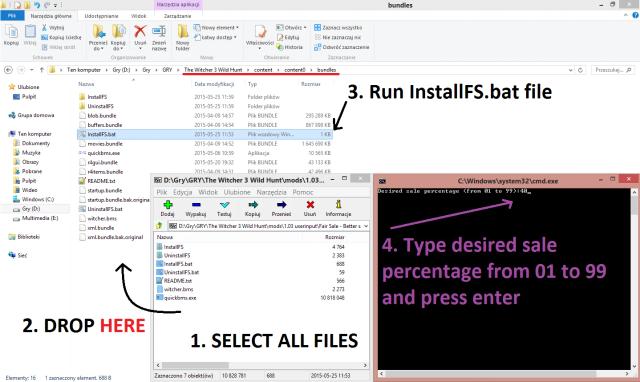Click the Przenieś move arrow icon
Image resolution: width=640 pixels, height=382 pixels.
[x=281, y=205]
